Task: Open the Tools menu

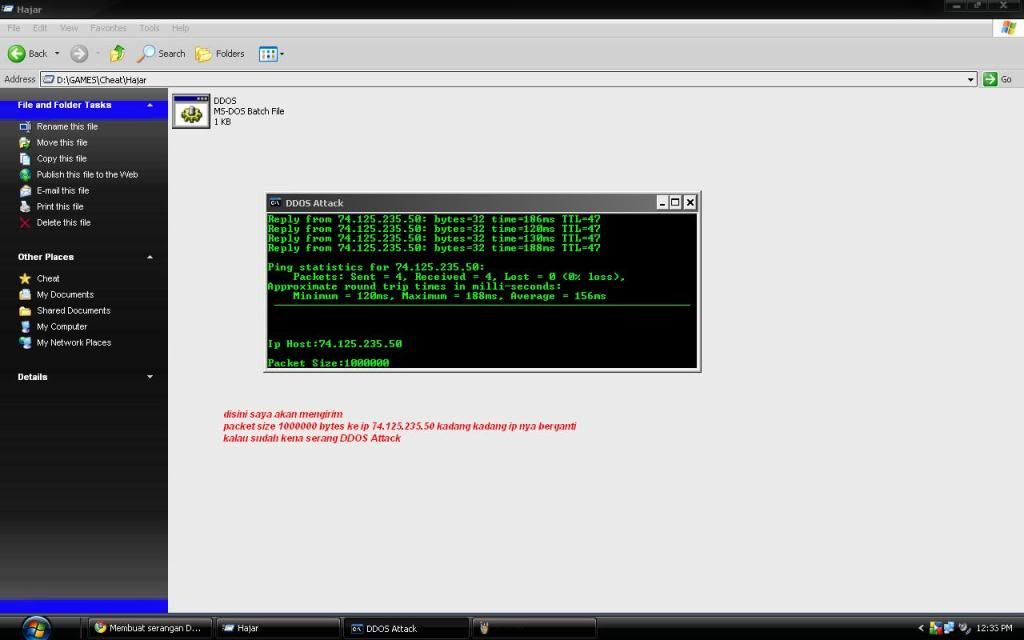Action: tap(149, 28)
